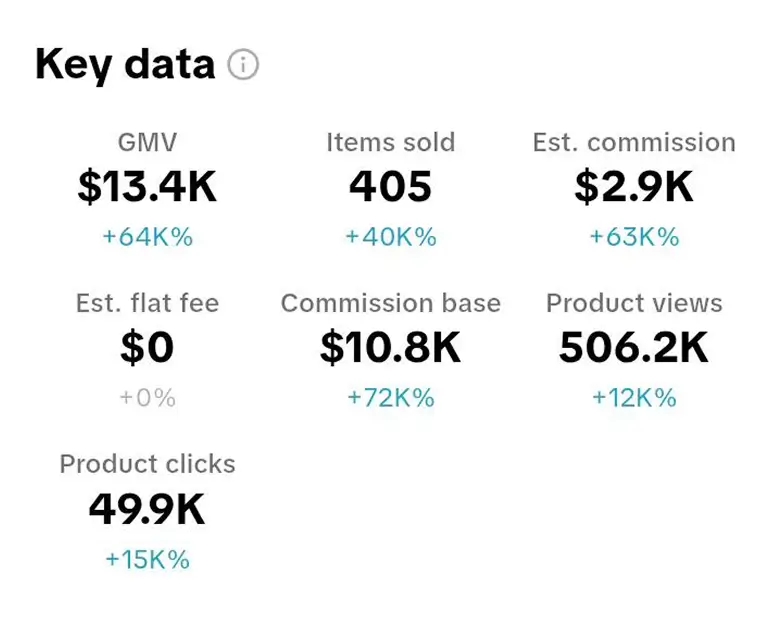This screenshot has width=782, height=622.
Task: Select the GMV metric label
Action: 147,143
